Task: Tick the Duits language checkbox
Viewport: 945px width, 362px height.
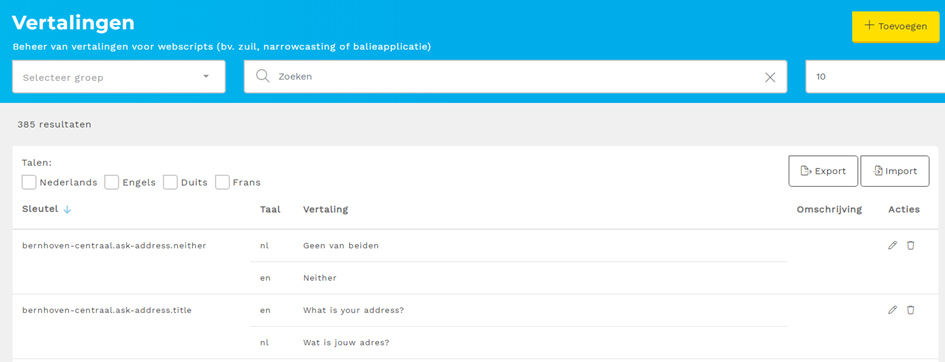Action: (171, 182)
